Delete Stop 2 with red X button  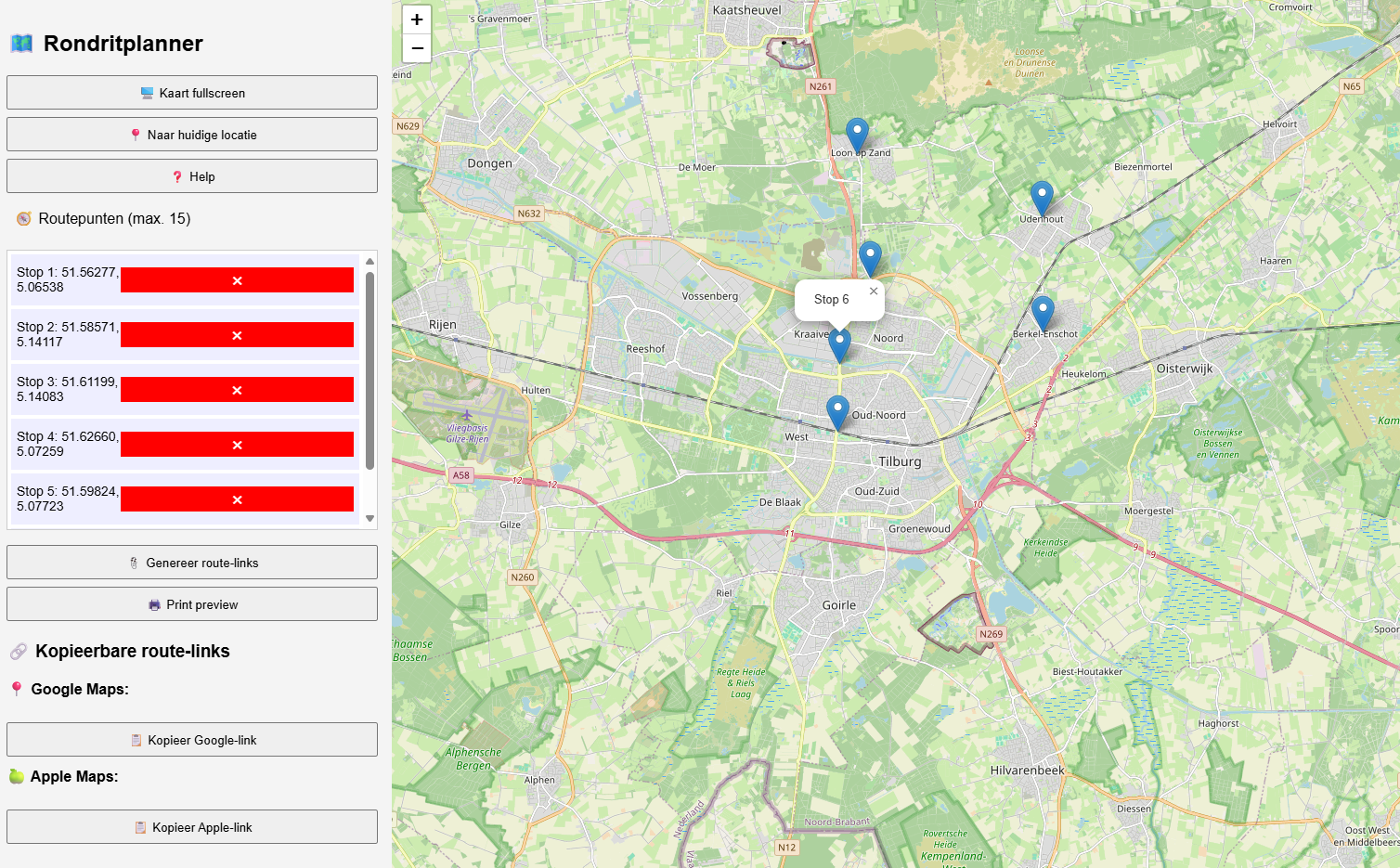[237, 335]
